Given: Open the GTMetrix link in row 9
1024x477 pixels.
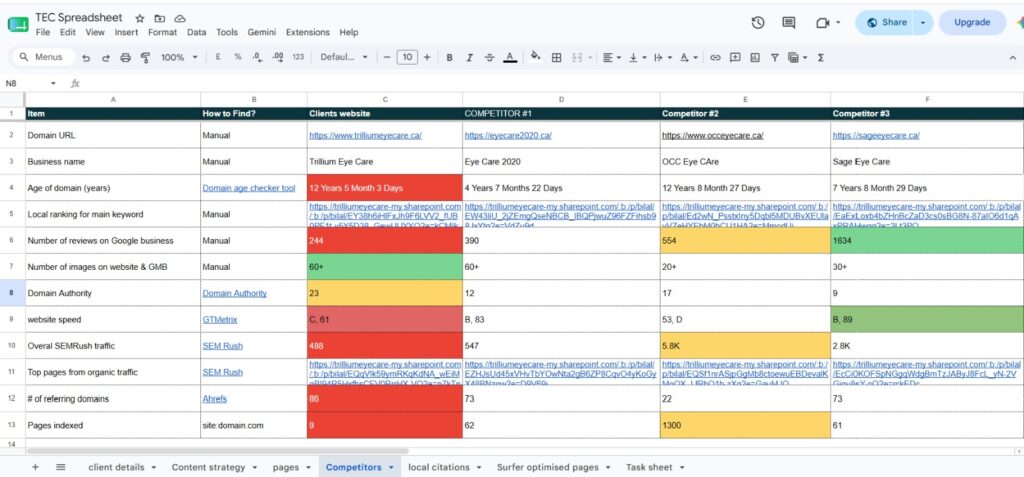Looking at the screenshot, I should pyautogui.click(x=219, y=320).
